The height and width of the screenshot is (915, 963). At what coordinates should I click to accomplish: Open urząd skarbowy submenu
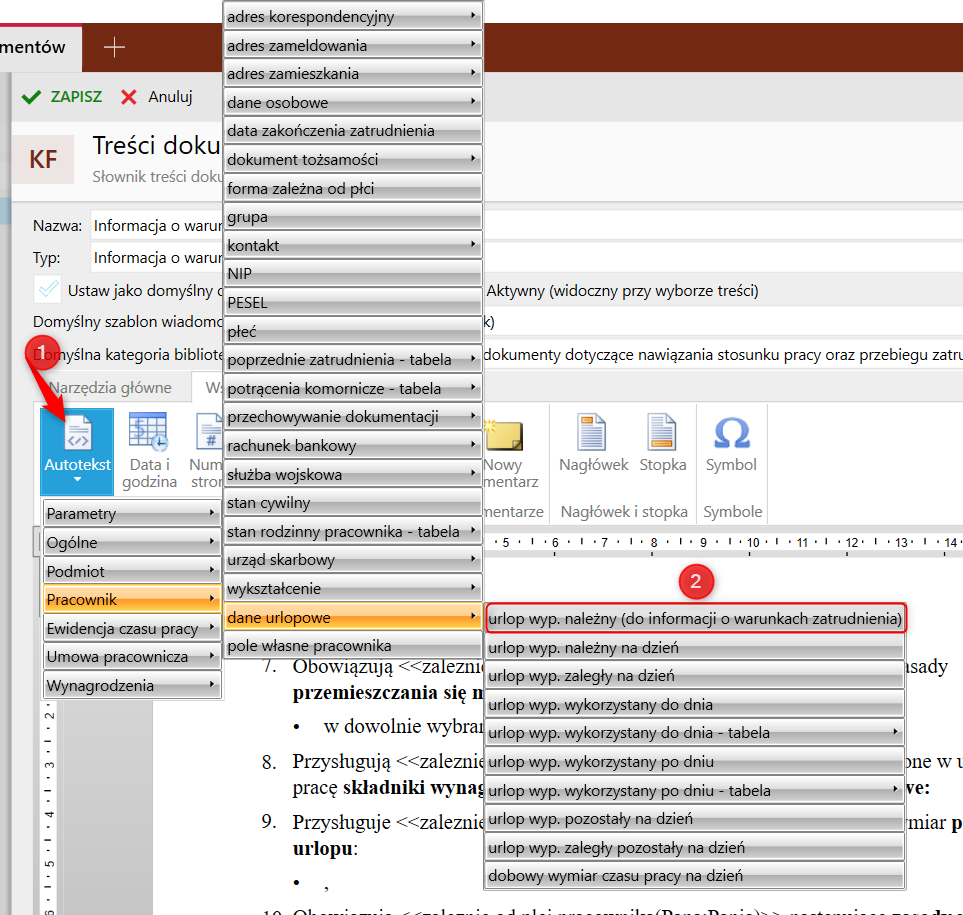pos(353,560)
